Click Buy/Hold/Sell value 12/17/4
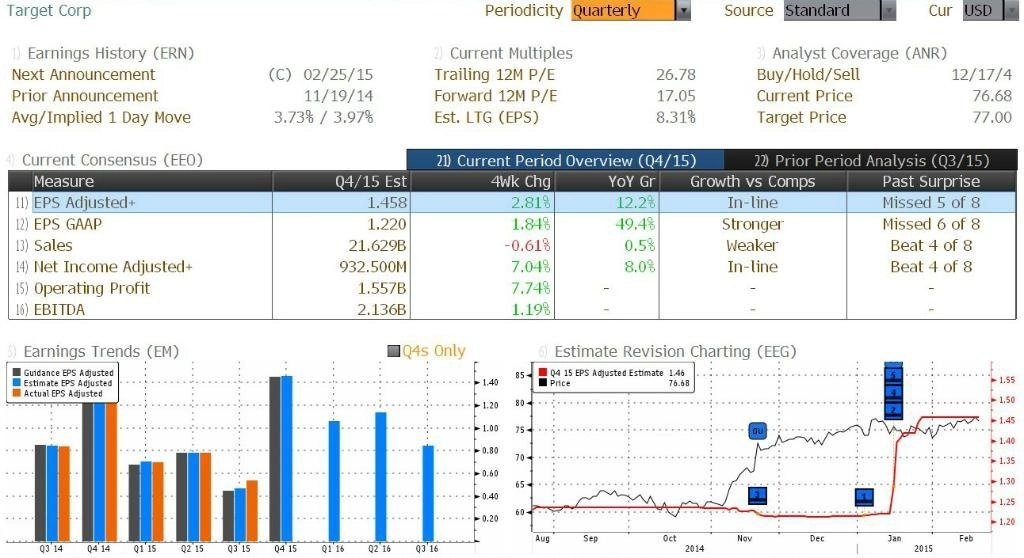The width and height of the screenshot is (1024, 558). click(982, 74)
